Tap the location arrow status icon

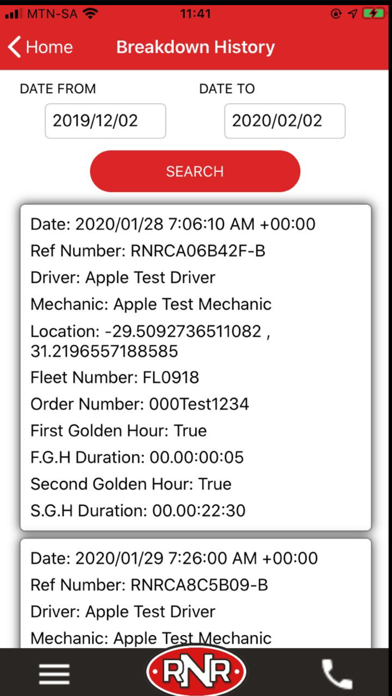click(x=352, y=14)
